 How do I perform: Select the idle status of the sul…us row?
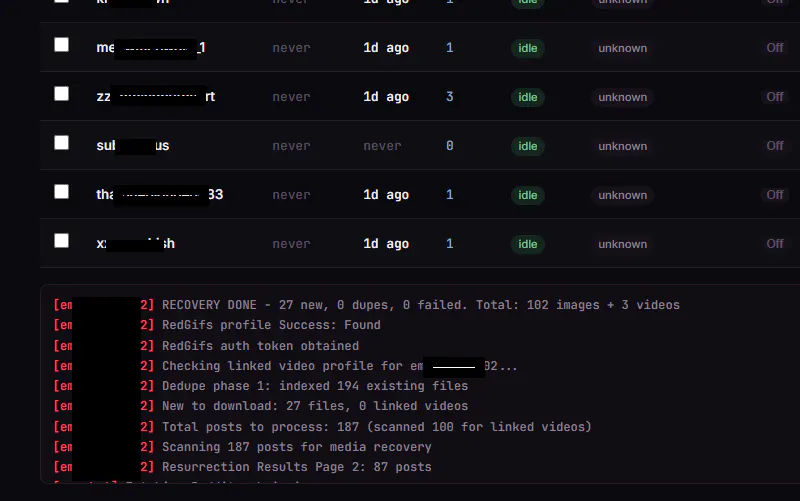528,146
